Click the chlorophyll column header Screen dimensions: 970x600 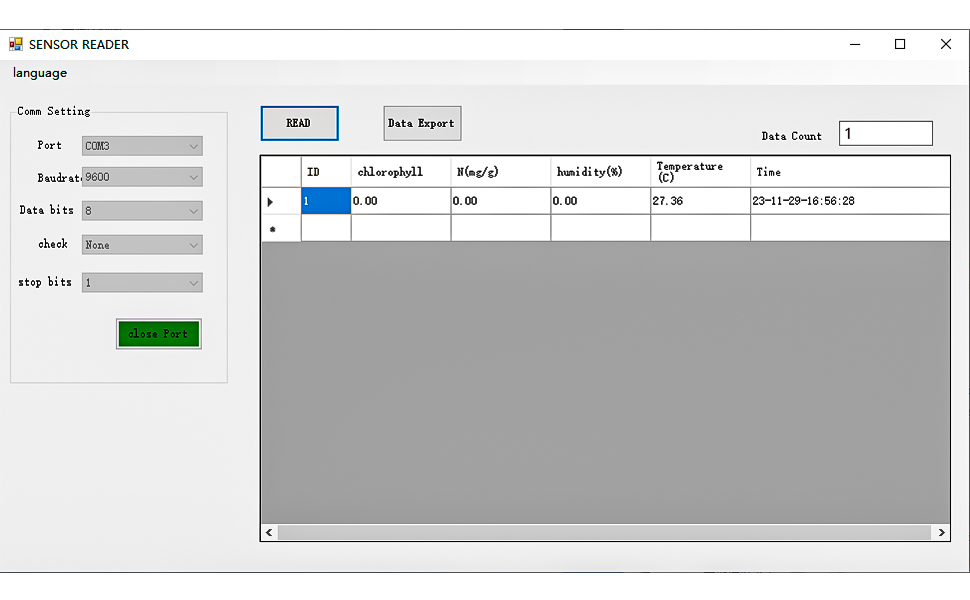tap(400, 172)
